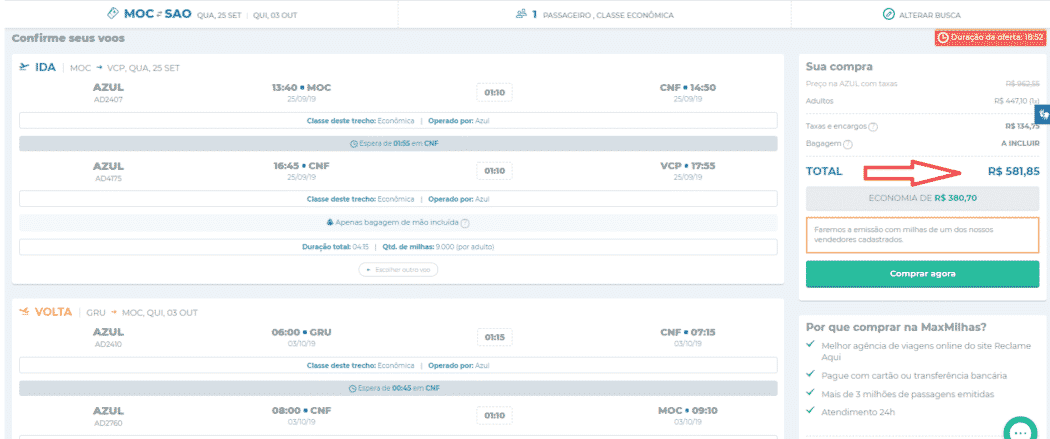Image resolution: width=1050 pixels, height=439 pixels.
Task: Click the Adultos R$ 447,10 line
Action: pyautogui.click(x=922, y=101)
